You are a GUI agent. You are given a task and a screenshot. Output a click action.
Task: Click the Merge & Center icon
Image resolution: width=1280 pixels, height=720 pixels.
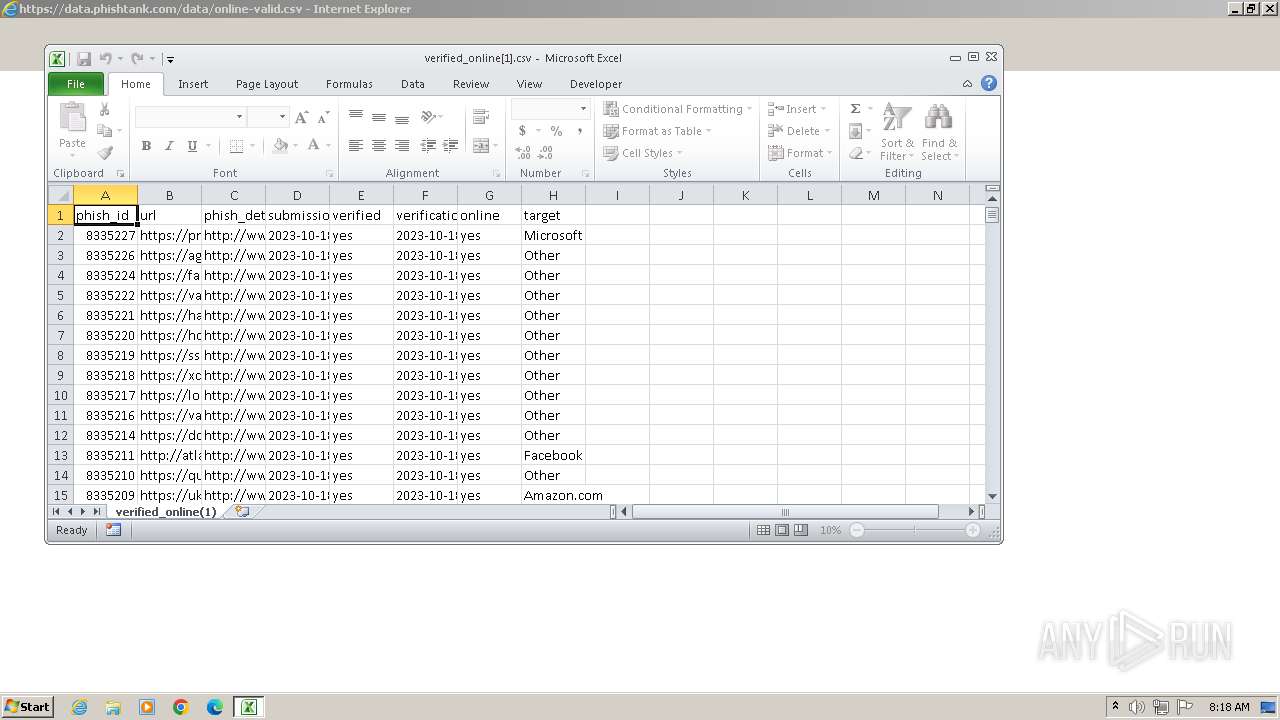coord(480,146)
